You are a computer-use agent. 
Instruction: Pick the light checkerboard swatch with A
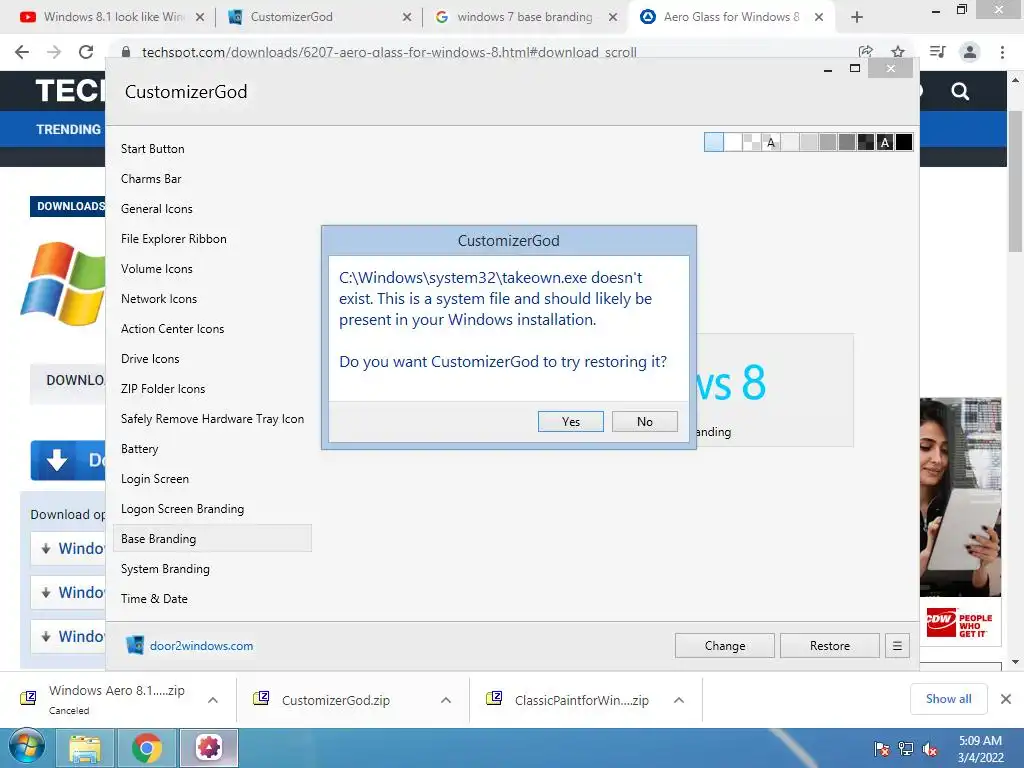pyautogui.click(x=771, y=142)
